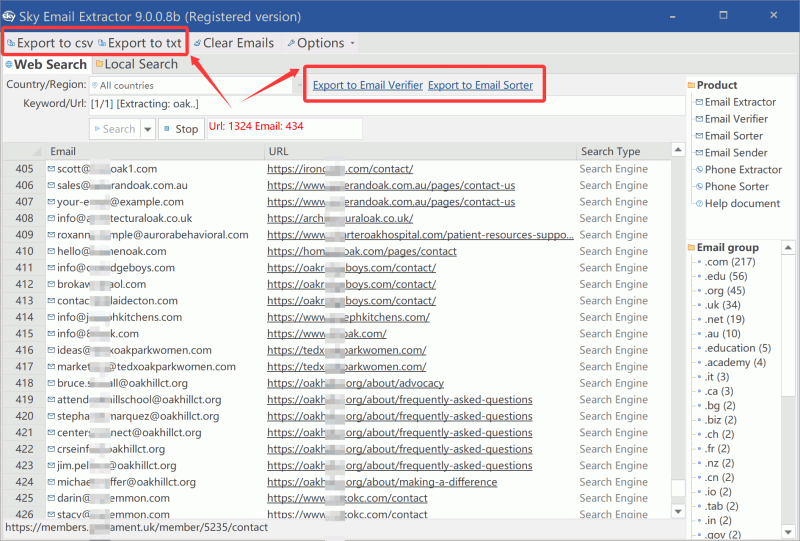Click envelope icon in row 412
The width and height of the screenshot is (800, 541).
51,284
